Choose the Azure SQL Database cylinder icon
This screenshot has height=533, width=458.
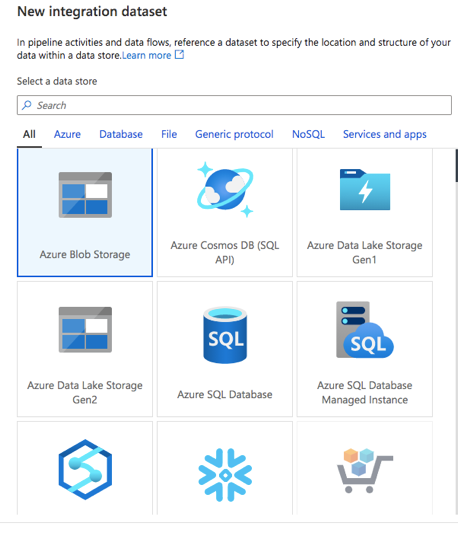(225, 335)
